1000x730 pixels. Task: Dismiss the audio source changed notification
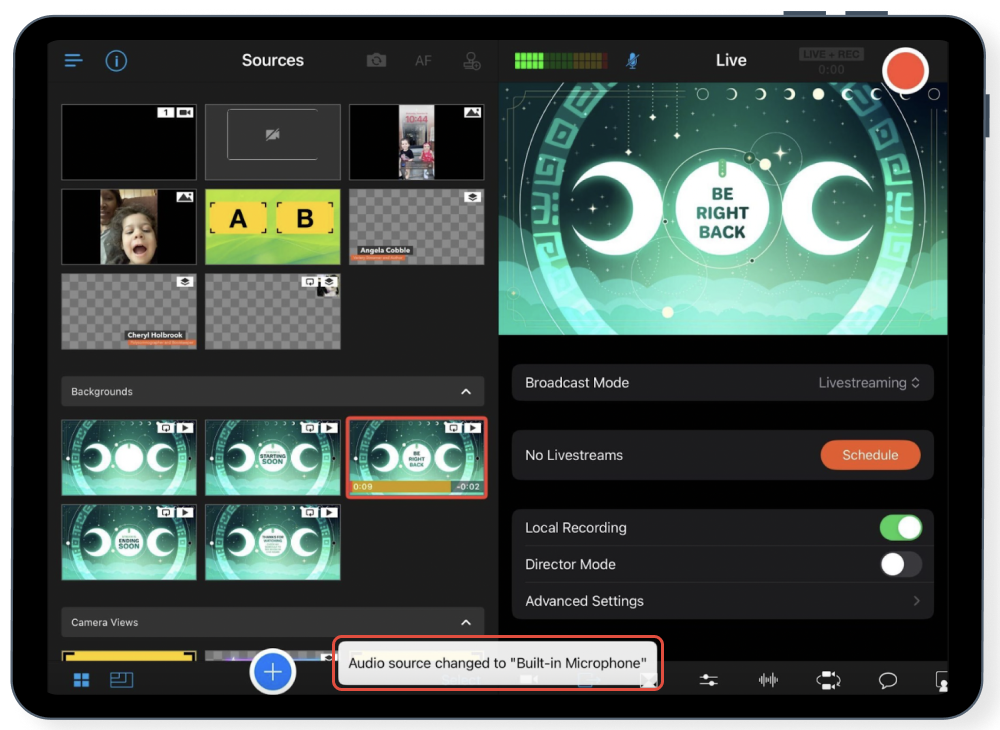click(497, 663)
